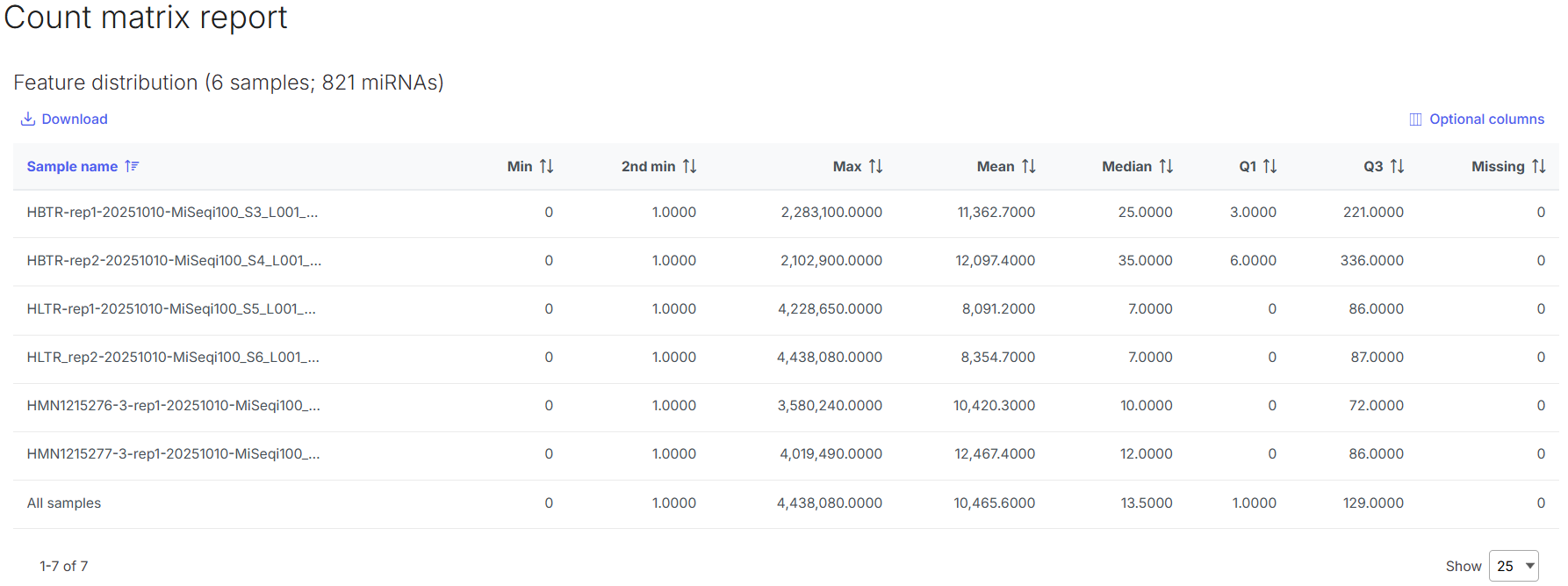Sort table using Max column arrows
This screenshot has height=586, width=1568.
click(875, 166)
